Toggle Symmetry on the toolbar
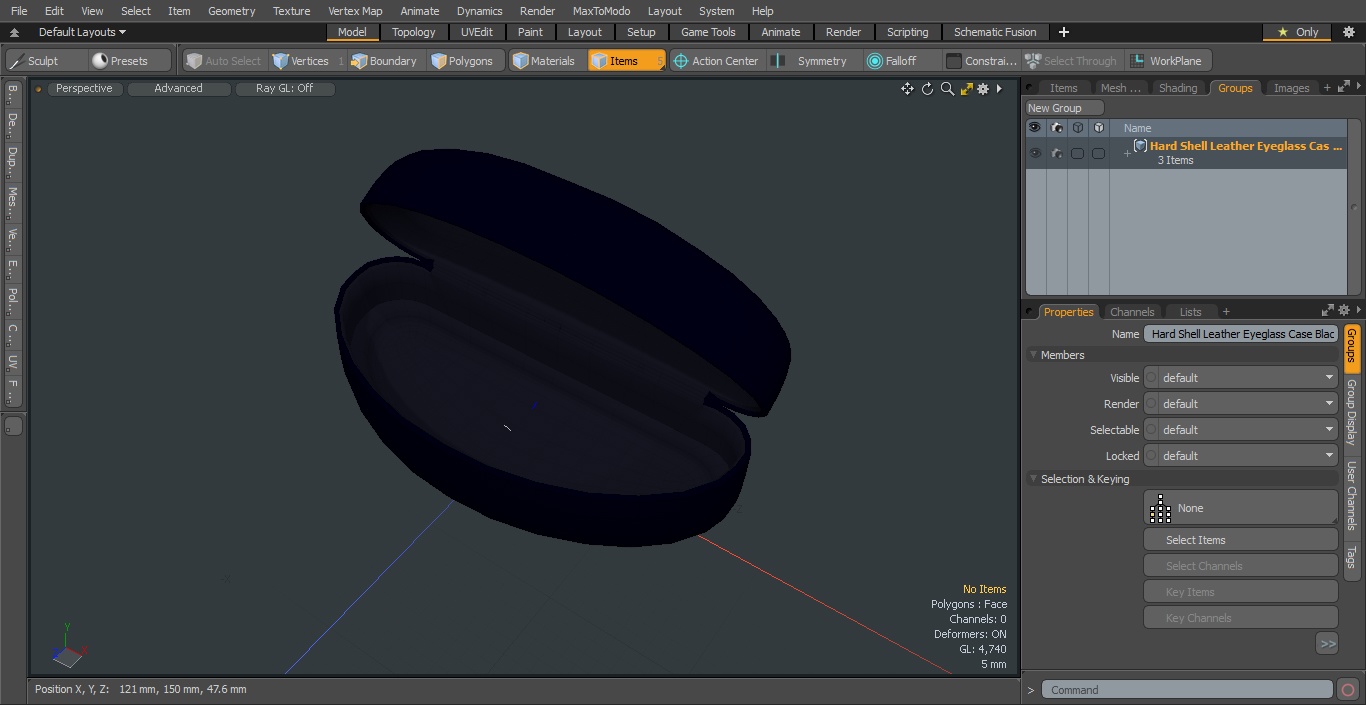 pos(812,61)
